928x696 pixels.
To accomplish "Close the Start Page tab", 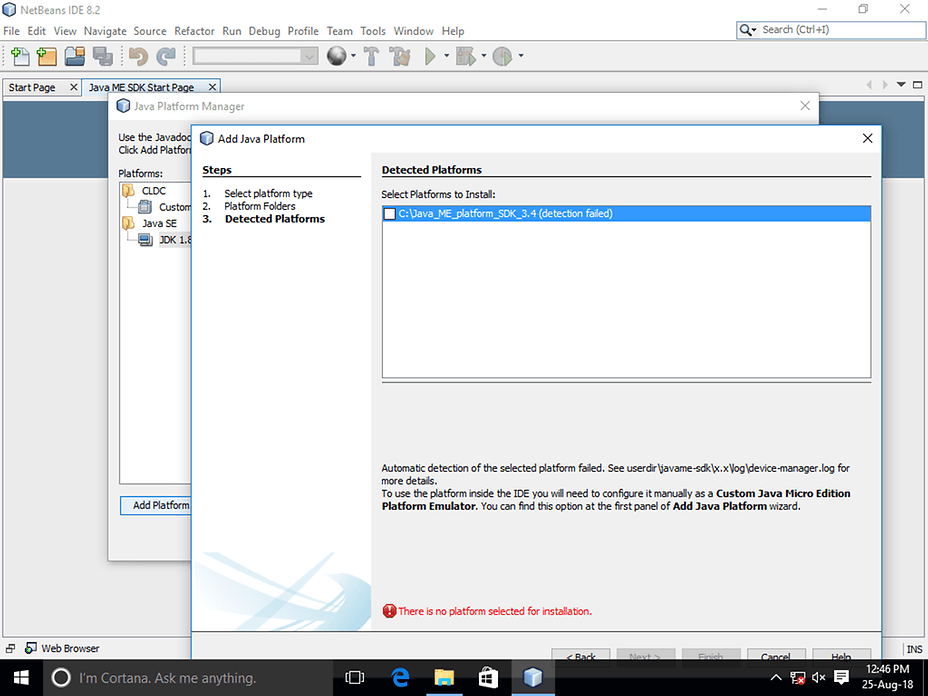I will click(x=73, y=87).
